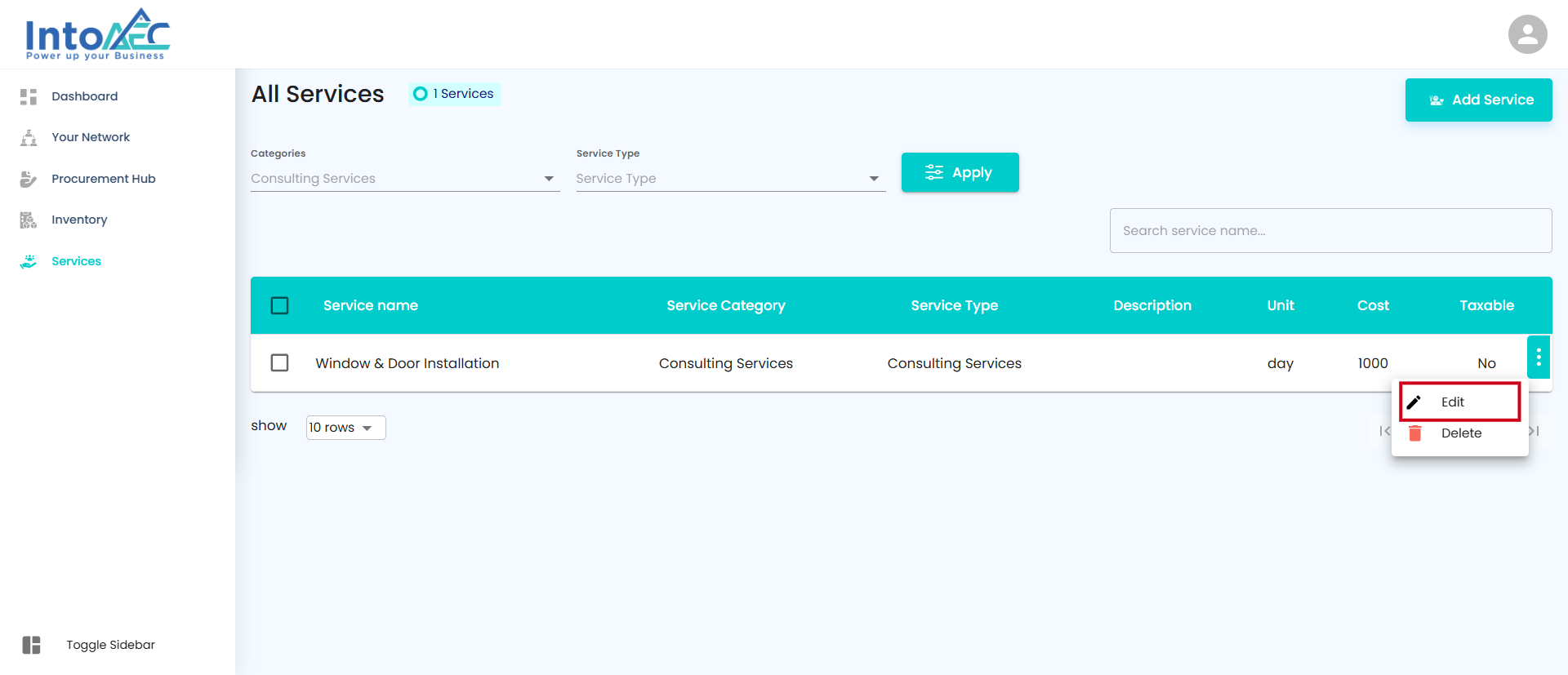Click the Cost column header
This screenshot has height=675, width=1568.
1373,305
